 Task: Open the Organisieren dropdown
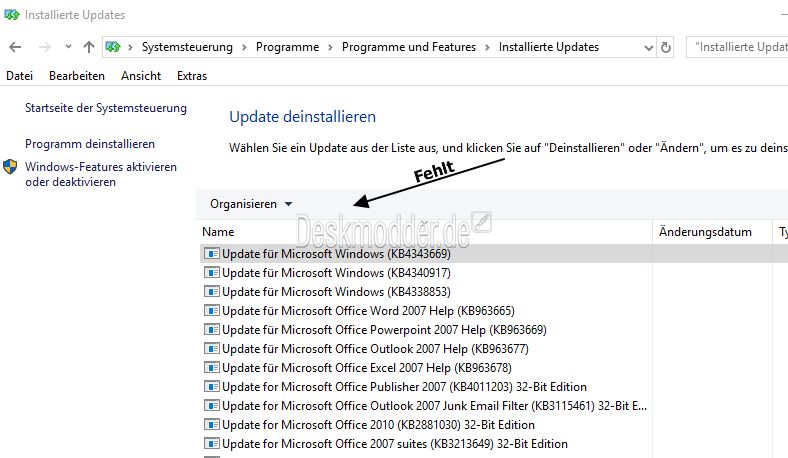(x=251, y=204)
